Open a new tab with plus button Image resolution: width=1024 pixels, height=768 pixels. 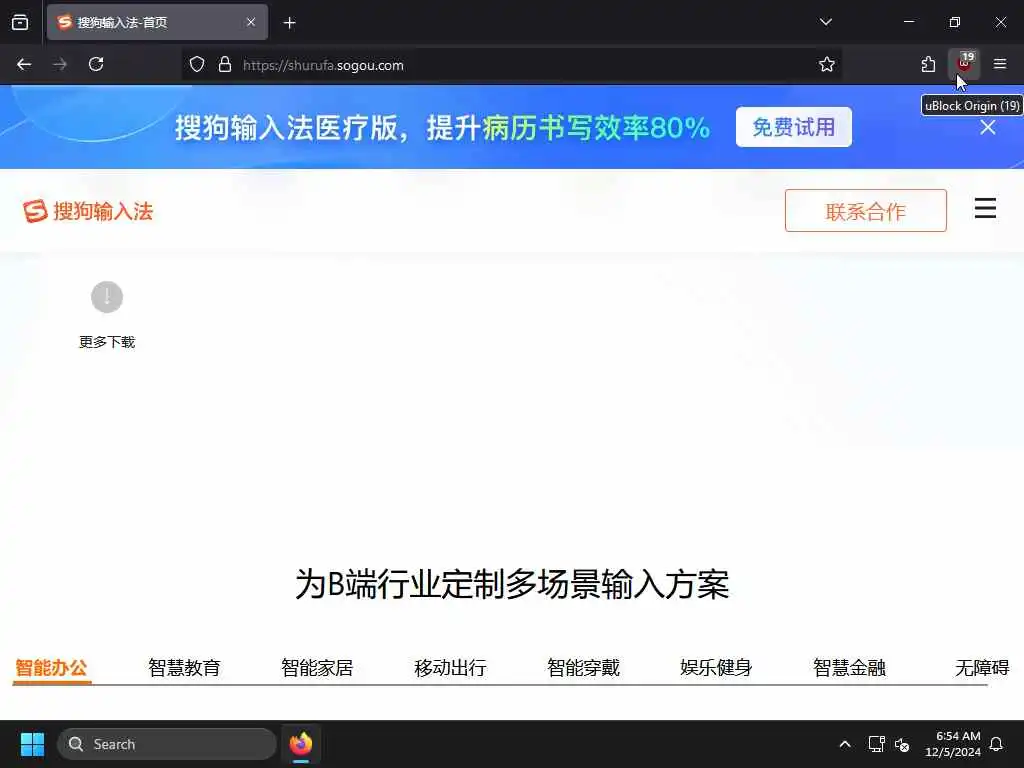coord(290,23)
